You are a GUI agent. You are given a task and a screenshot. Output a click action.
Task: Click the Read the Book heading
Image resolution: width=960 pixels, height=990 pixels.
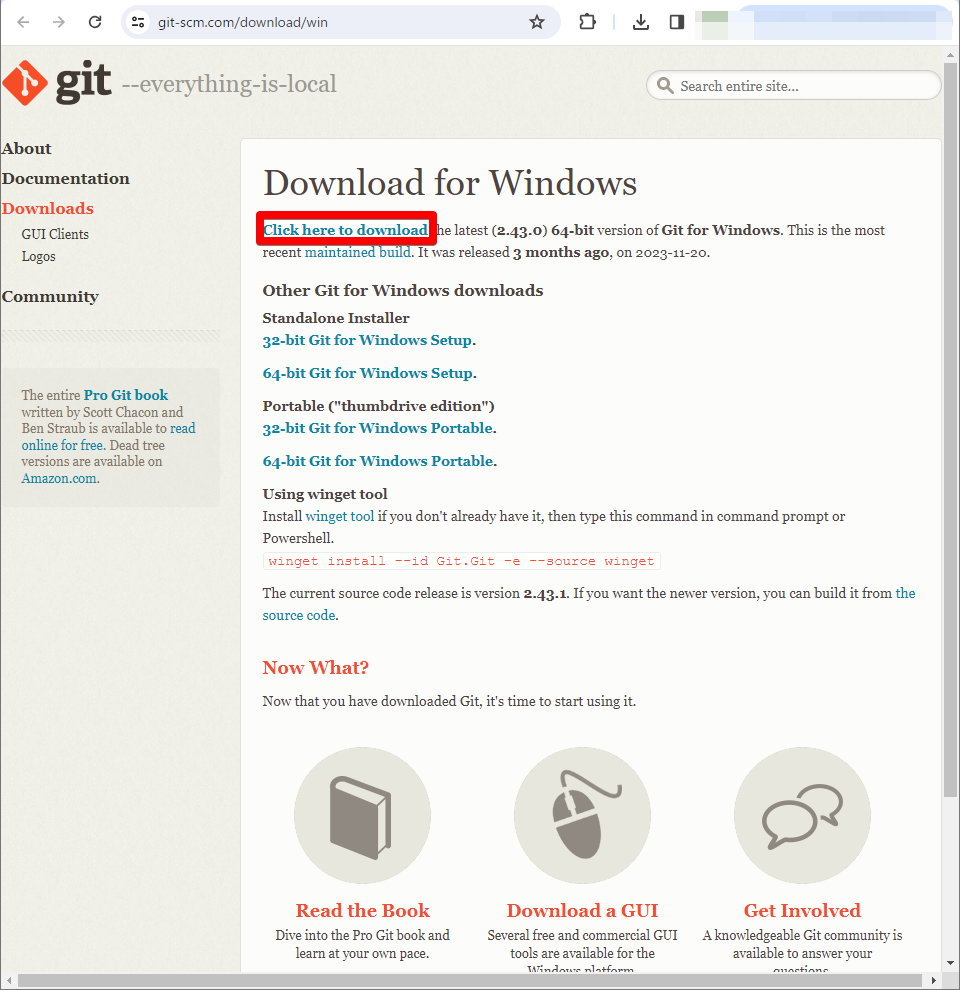click(363, 910)
